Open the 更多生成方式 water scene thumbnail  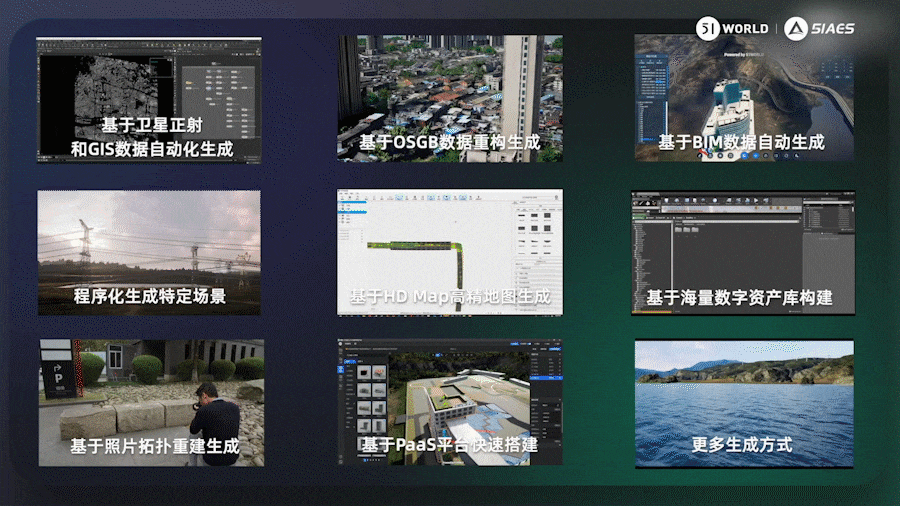[744, 404]
